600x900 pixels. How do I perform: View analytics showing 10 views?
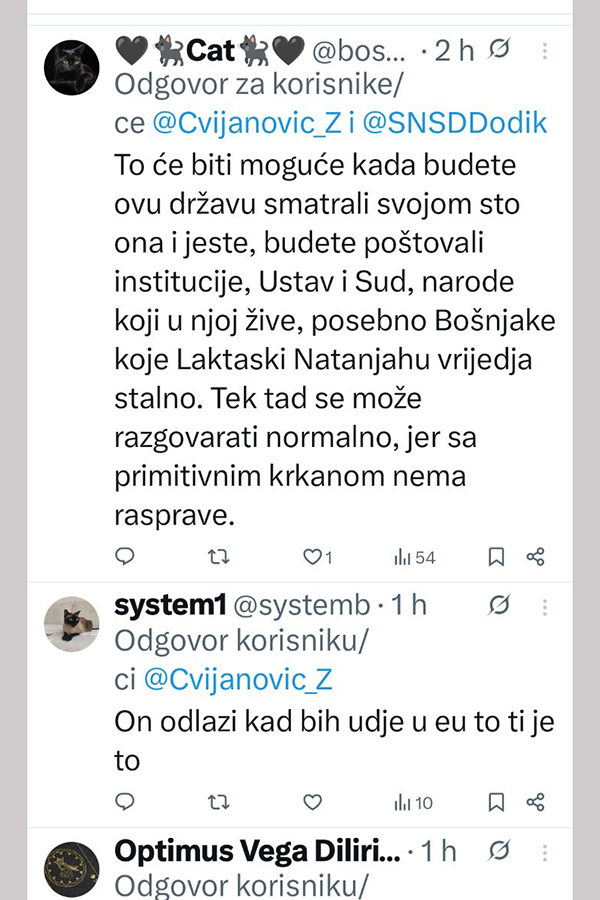[413, 802]
